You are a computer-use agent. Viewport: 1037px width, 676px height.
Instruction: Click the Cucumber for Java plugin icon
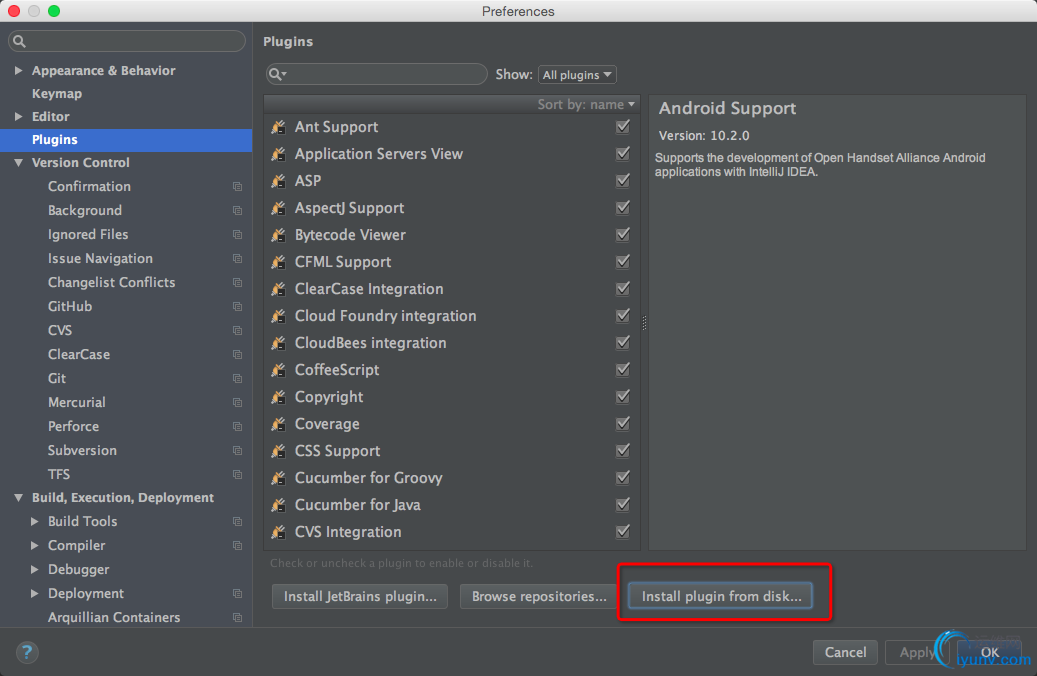278,505
